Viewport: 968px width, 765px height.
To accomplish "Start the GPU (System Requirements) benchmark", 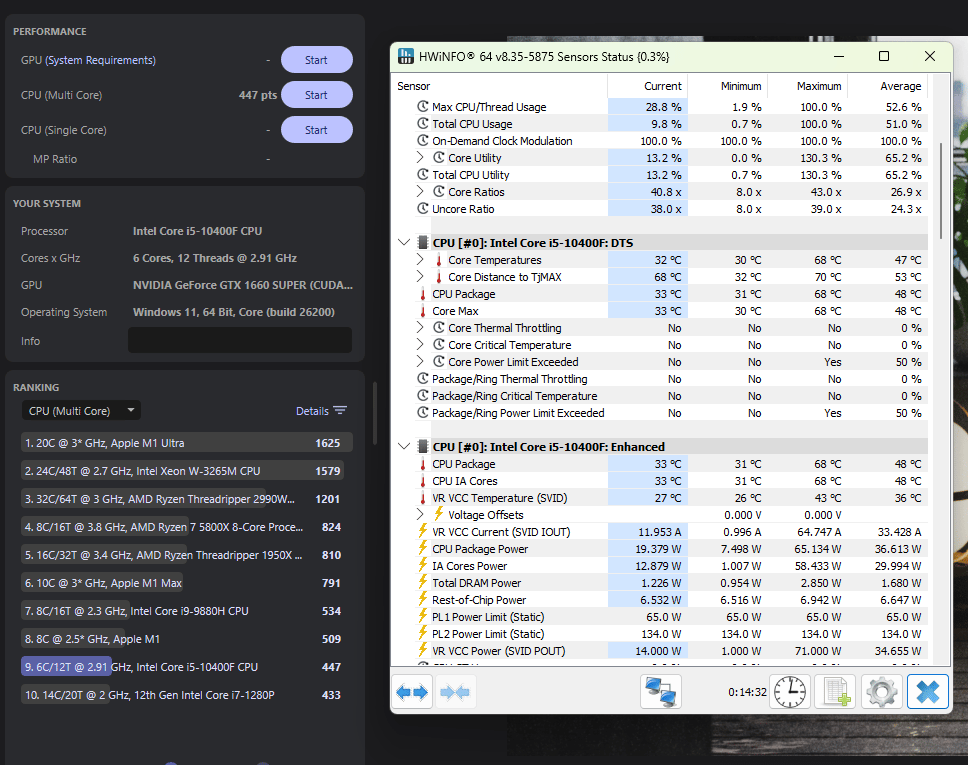I will [317, 60].
